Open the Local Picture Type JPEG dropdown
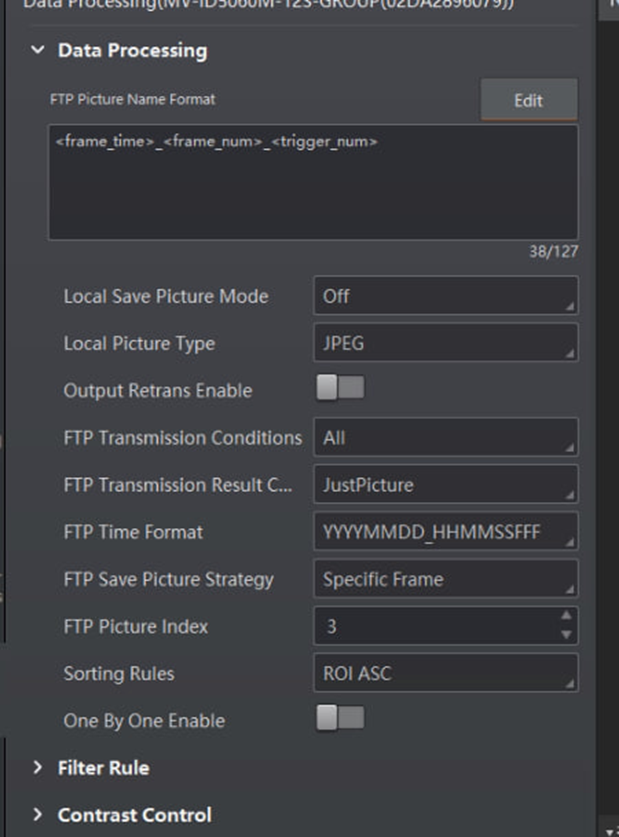The width and height of the screenshot is (619, 837). 445,343
